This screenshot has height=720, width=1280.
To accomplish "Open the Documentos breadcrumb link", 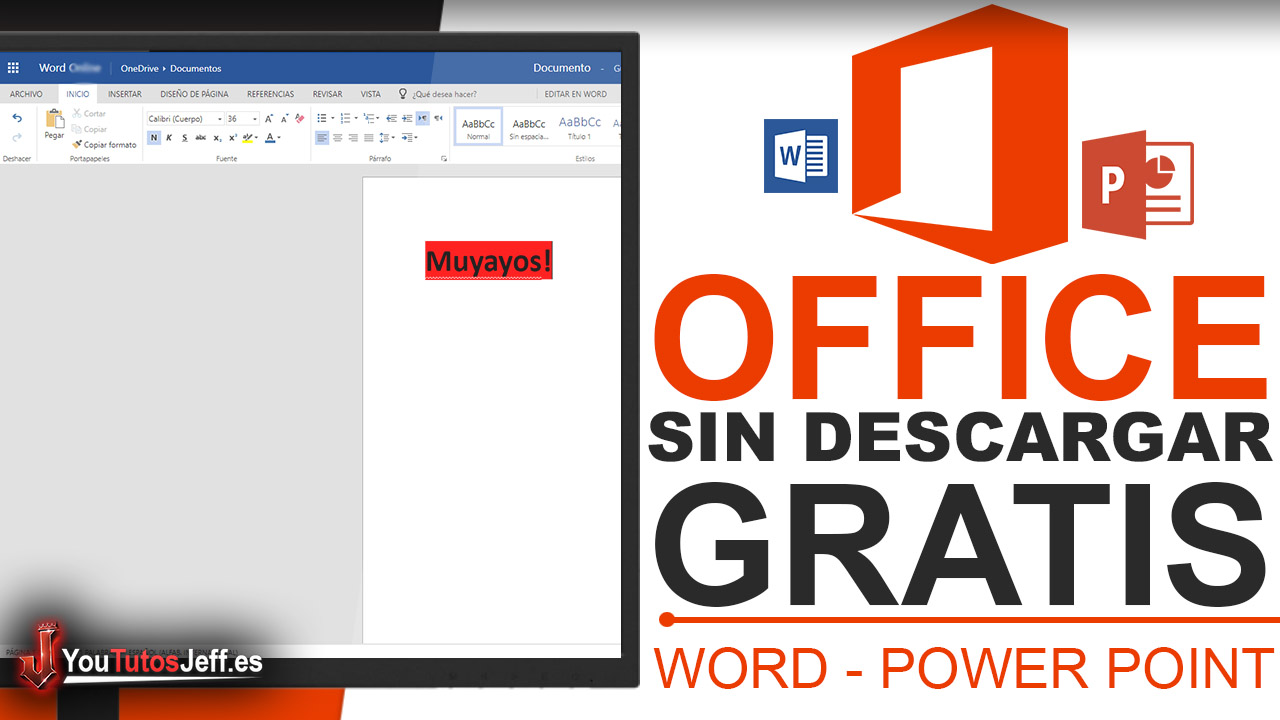I will [x=196, y=68].
